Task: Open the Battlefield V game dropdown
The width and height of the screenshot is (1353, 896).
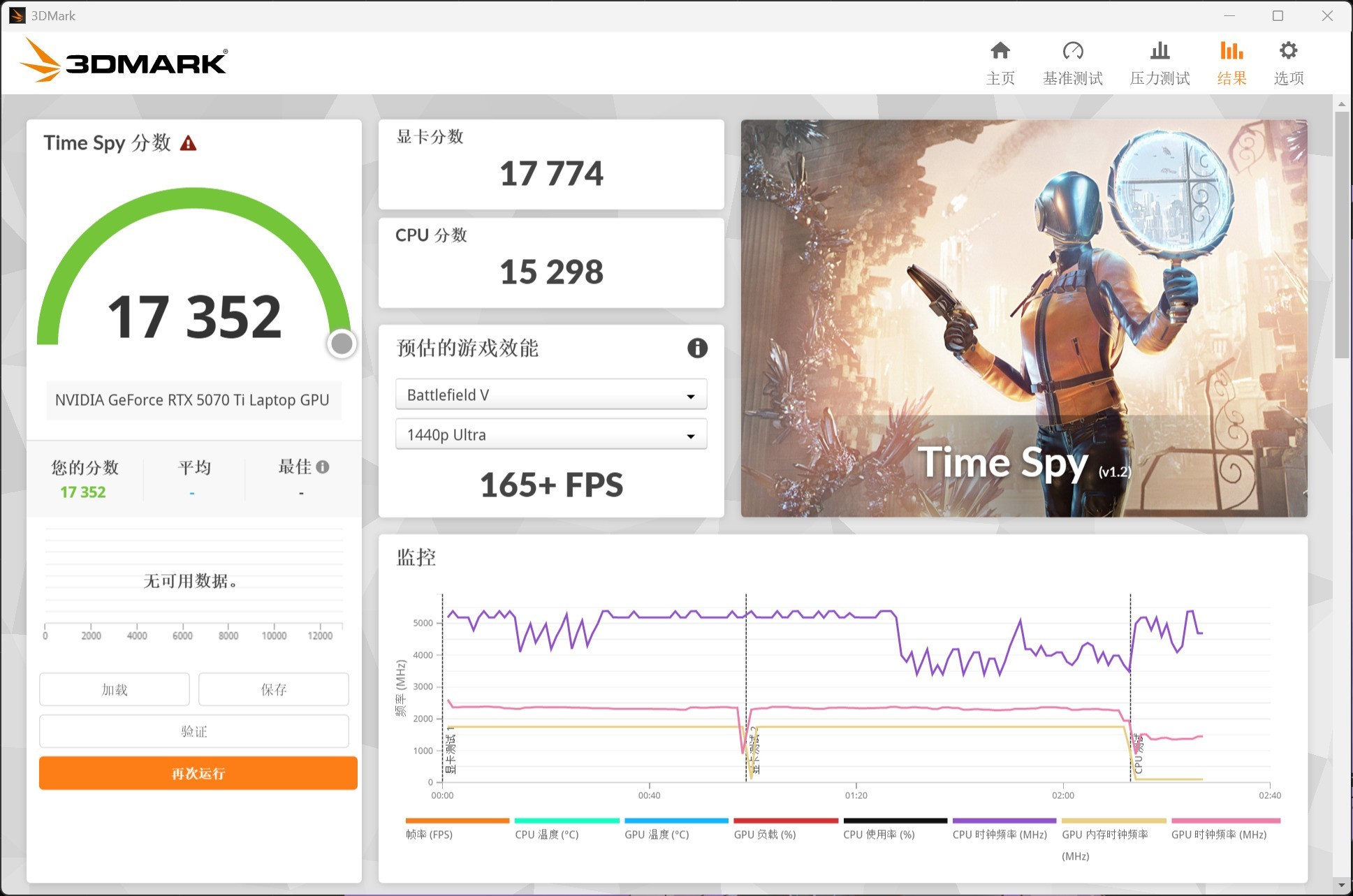Action: point(550,394)
